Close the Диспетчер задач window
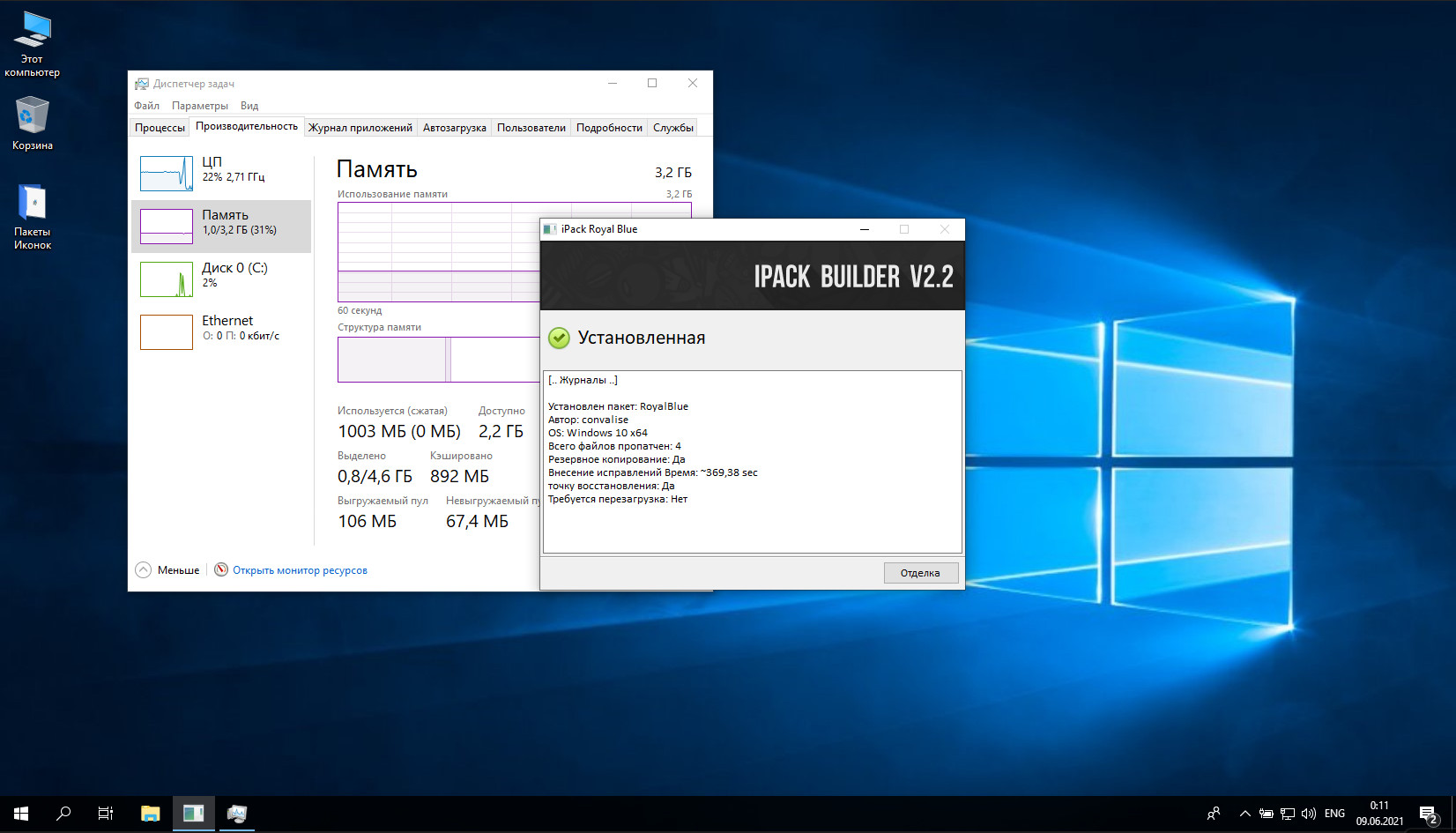Viewport: 1456px width, 833px height. (x=693, y=83)
